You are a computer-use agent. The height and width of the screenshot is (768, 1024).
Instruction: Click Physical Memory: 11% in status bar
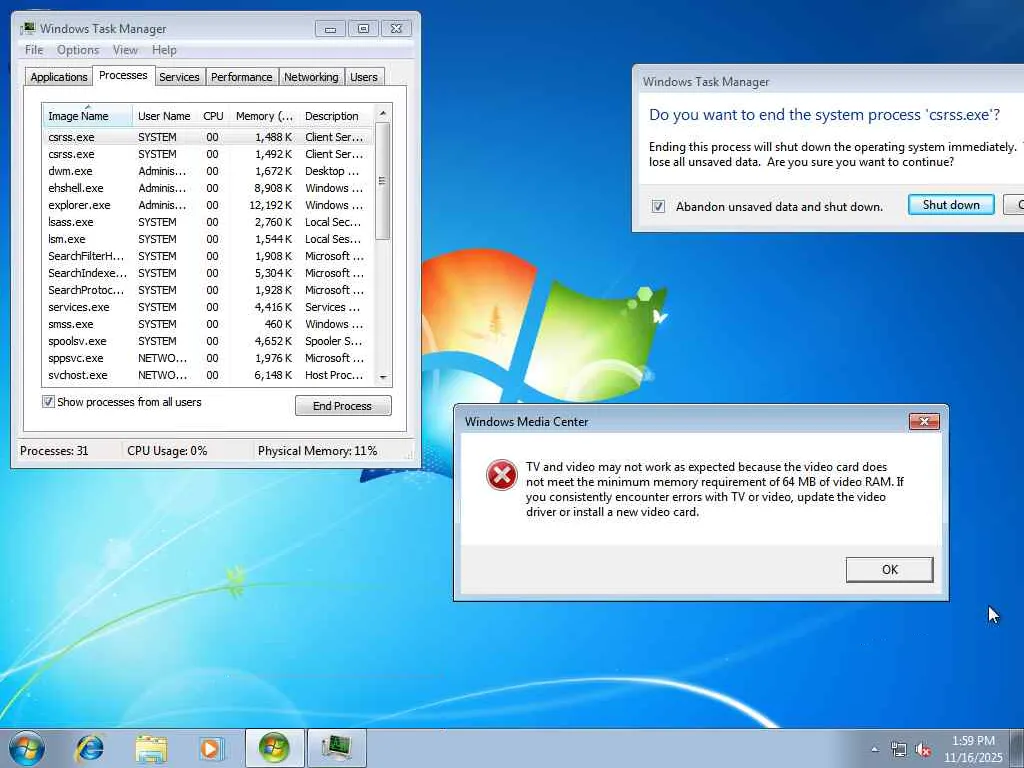[x=317, y=451]
